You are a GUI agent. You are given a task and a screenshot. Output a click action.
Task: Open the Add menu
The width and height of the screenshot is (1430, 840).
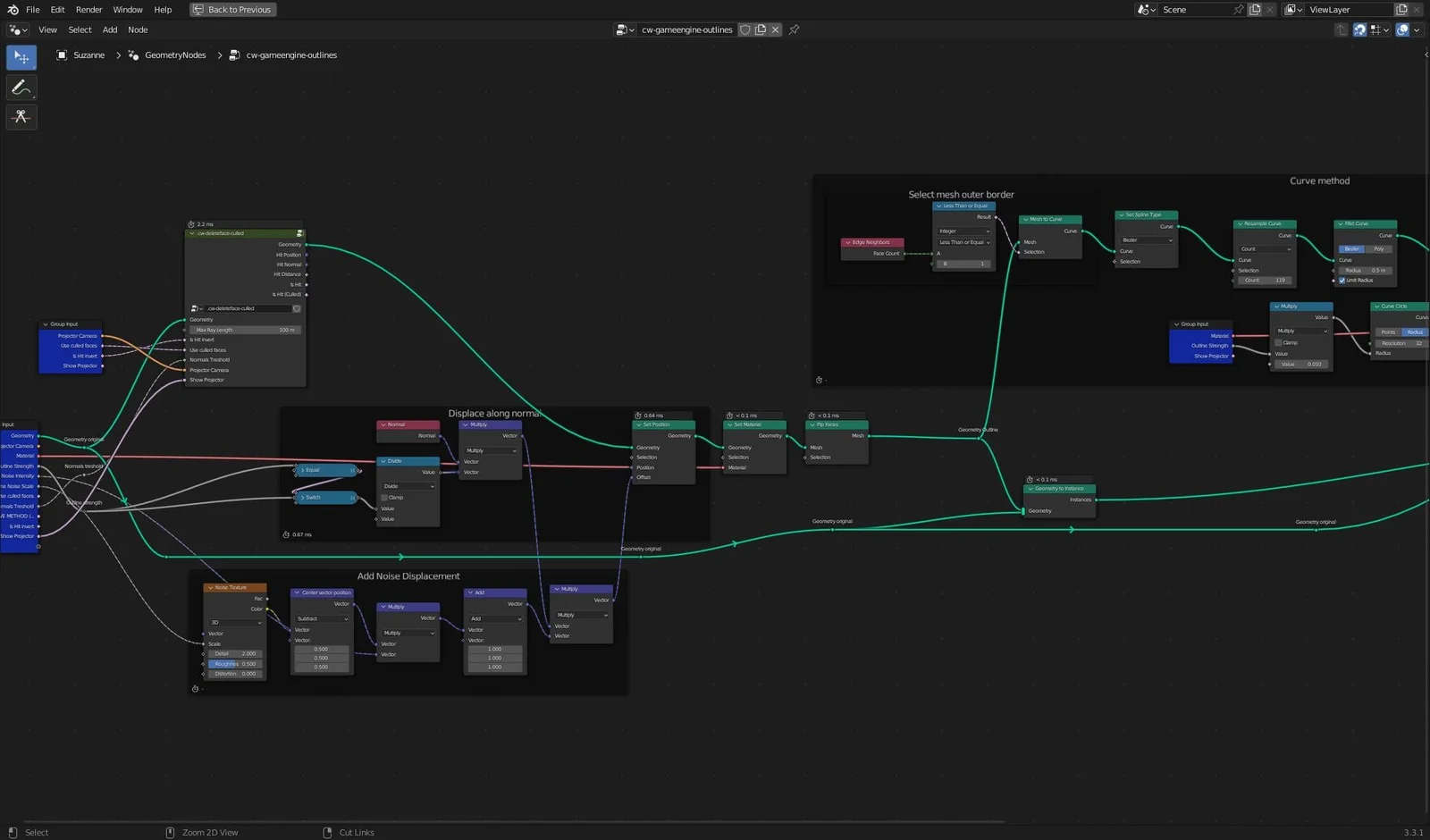coord(109,29)
